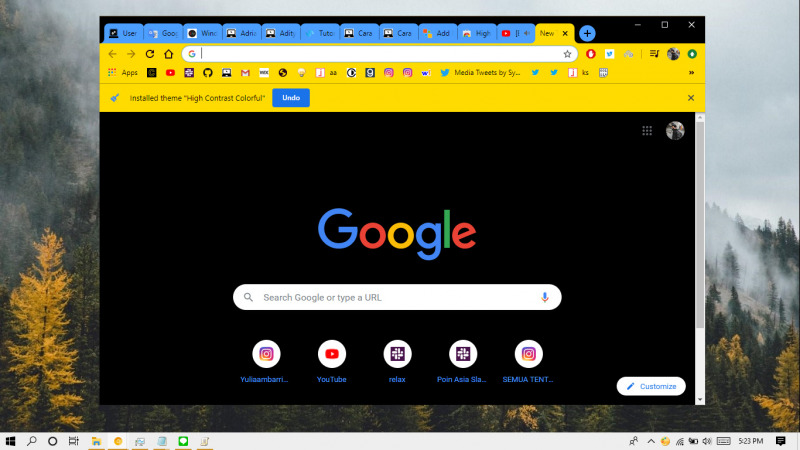Screen dimensions: 800x450
Task: Open the 'ks' bookmark
Action: (579, 73)
